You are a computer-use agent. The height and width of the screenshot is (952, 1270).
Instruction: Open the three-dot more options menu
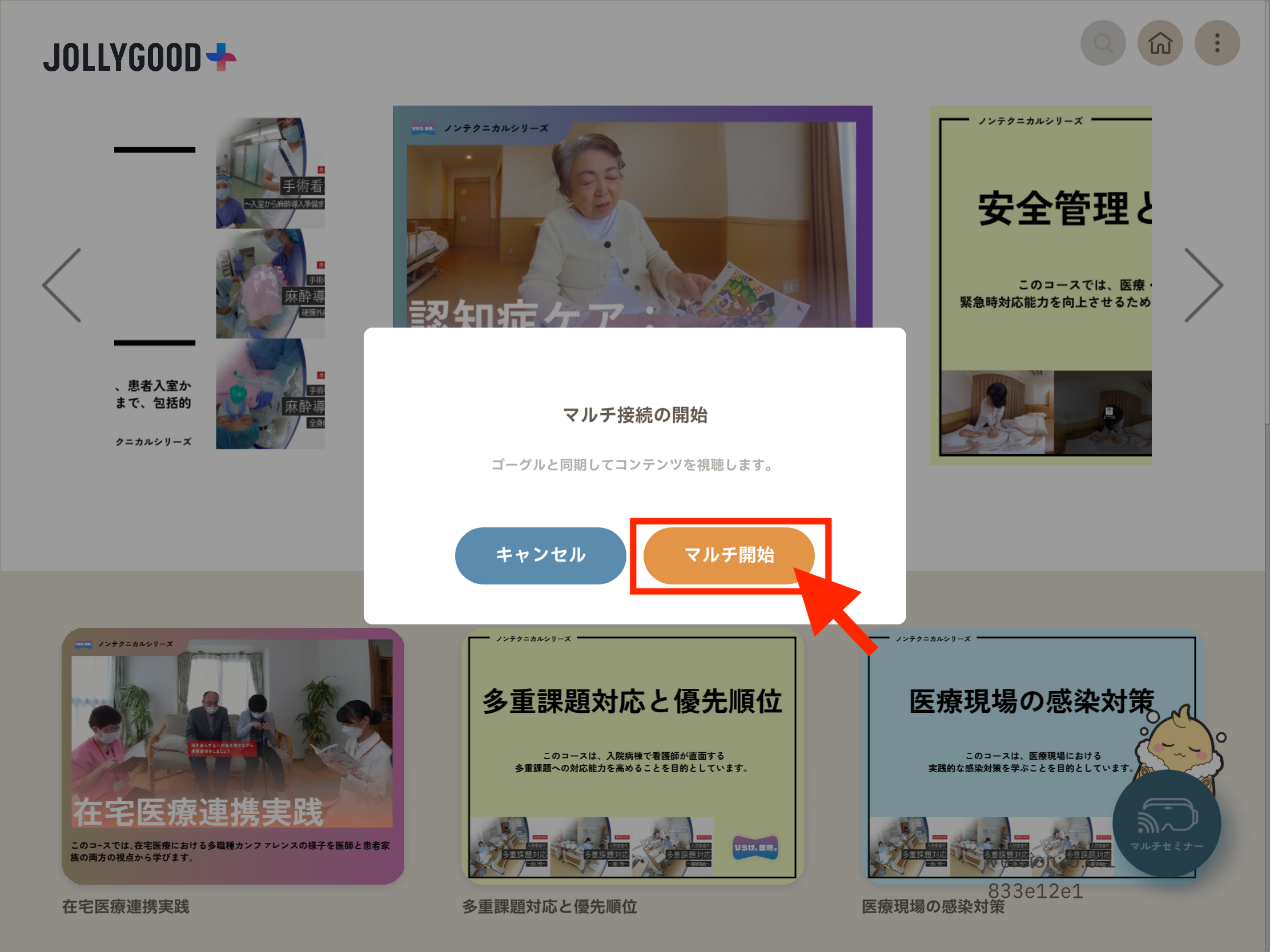(x=1216, y=43)
